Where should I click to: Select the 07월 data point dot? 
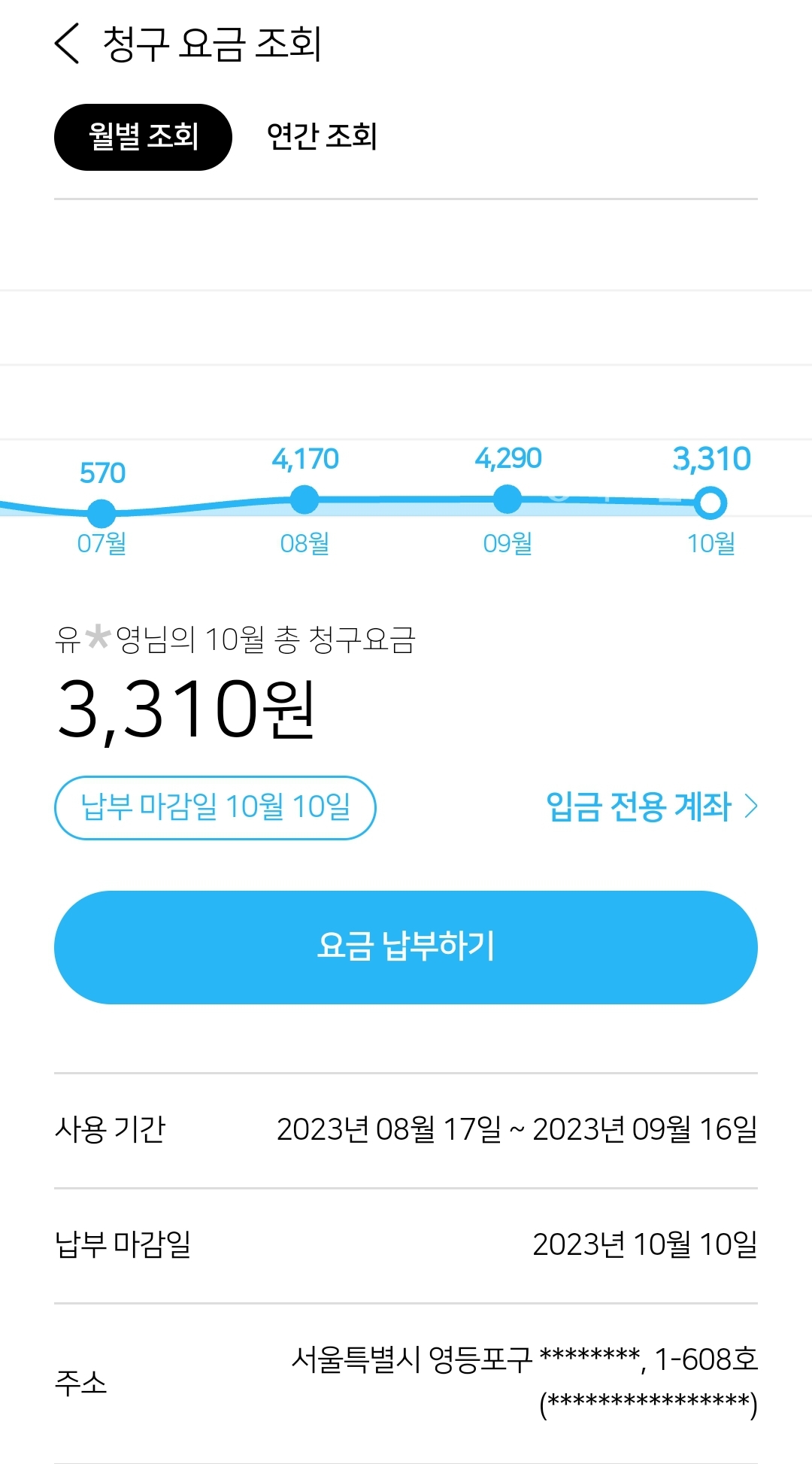point(101,513)
